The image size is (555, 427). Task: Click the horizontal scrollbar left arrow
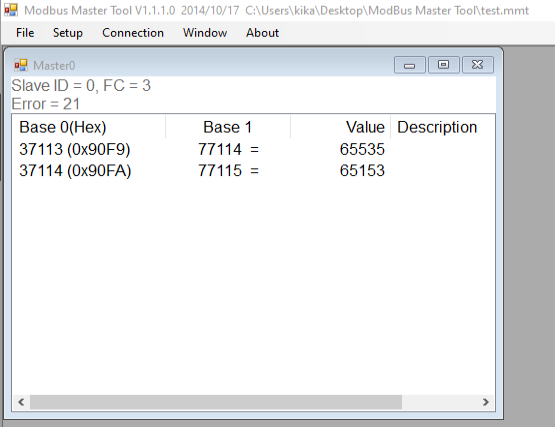(21, 402)
